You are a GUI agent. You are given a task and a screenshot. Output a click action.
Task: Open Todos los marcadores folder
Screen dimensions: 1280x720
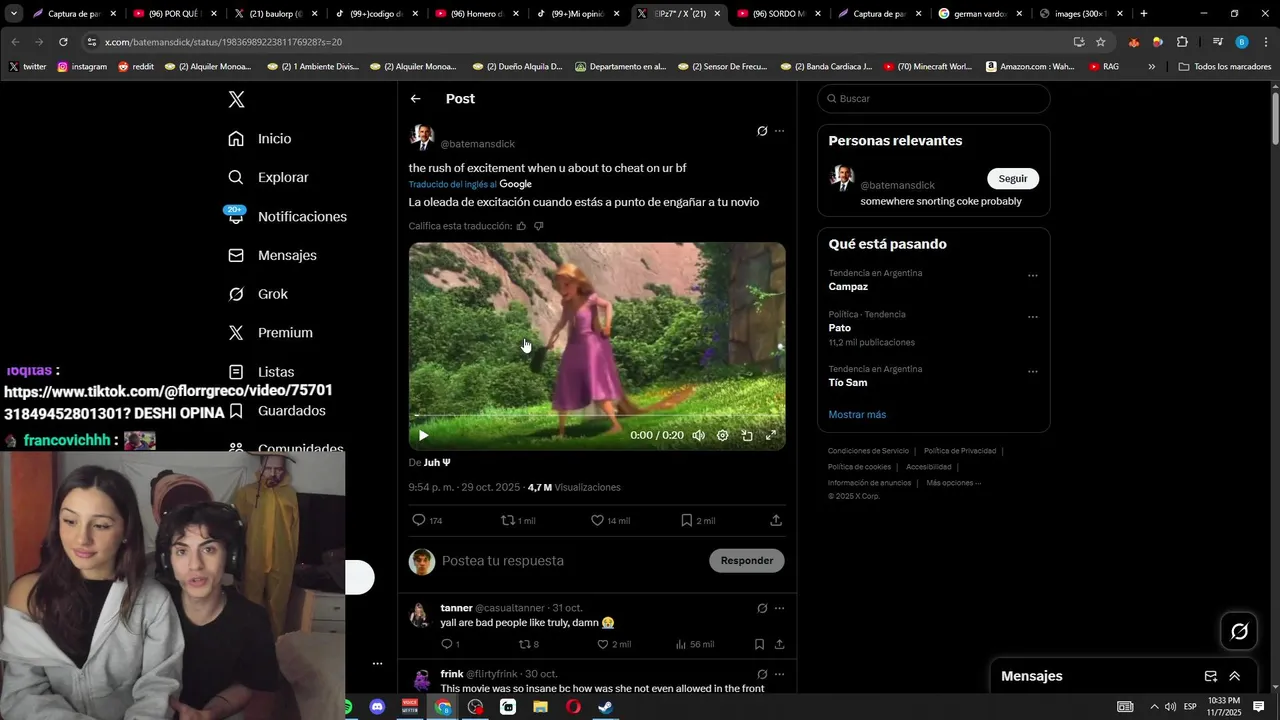tap(1225, 67)
